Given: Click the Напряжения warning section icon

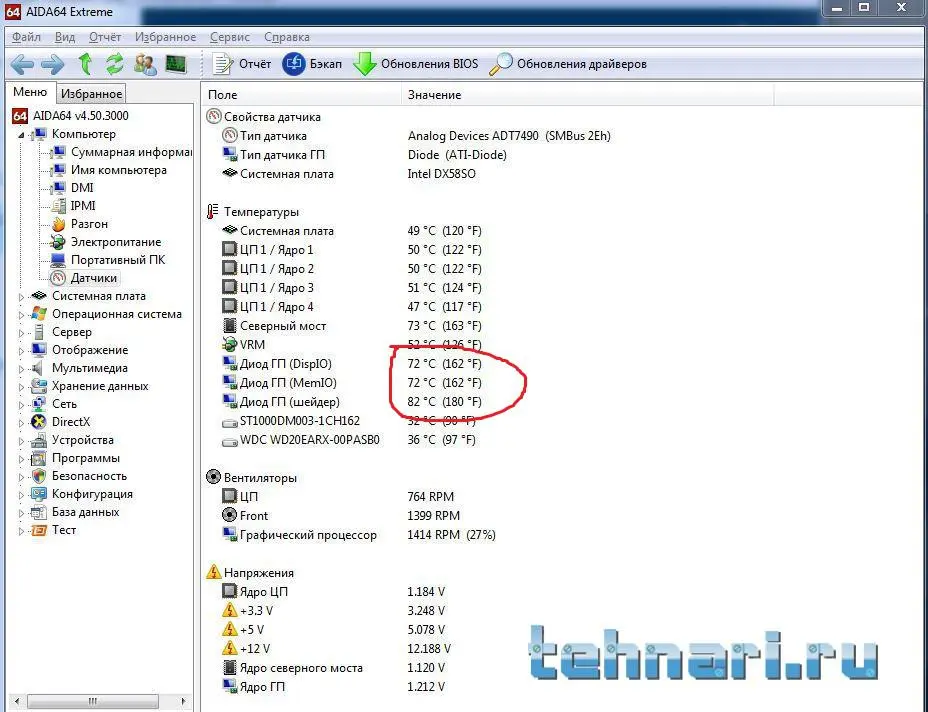Looking at the screenshot, I should 213,572.
